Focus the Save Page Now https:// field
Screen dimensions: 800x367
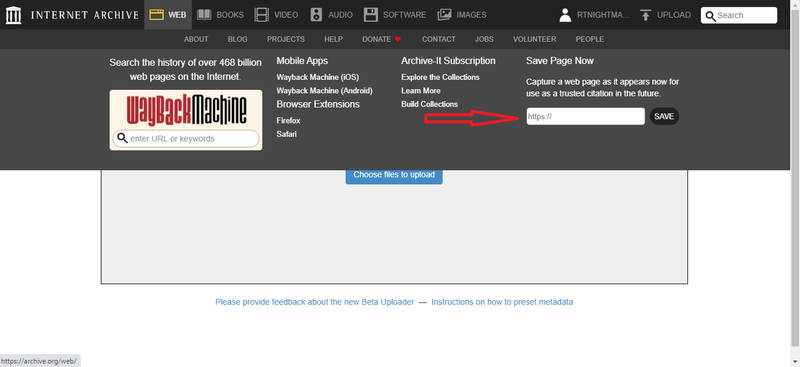click(586, 116)
